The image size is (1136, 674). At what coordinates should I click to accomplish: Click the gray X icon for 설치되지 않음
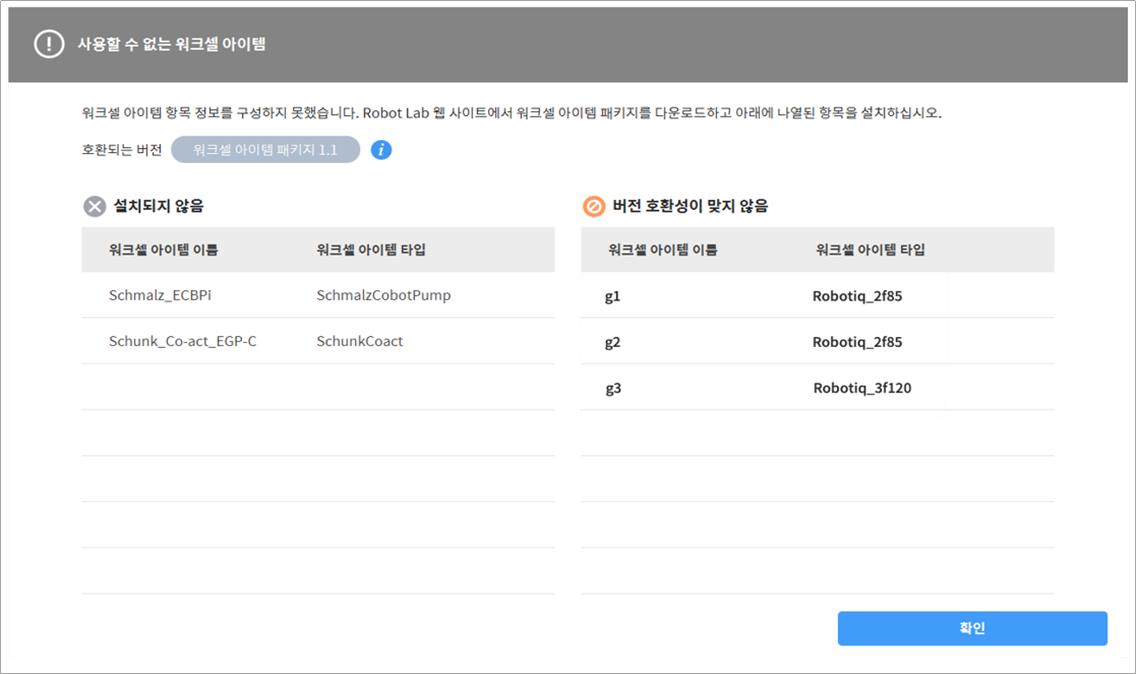pos(94,207)
